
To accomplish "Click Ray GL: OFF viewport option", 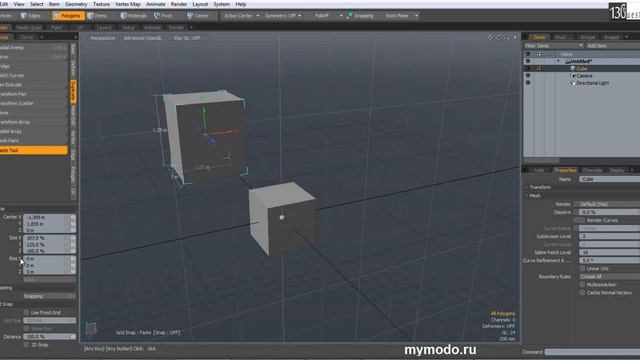I will [187, 38].
